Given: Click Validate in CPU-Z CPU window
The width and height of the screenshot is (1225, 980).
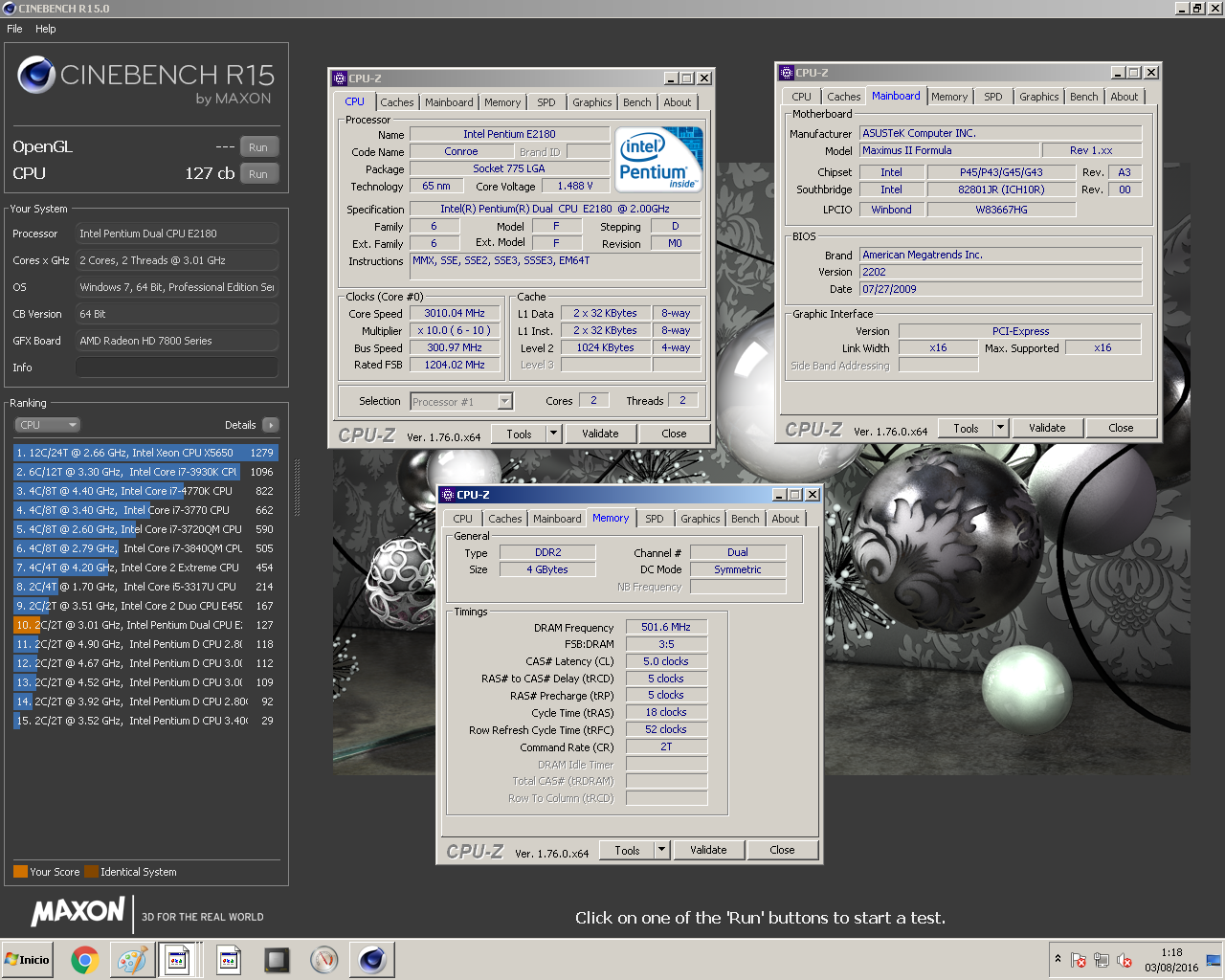Looking at the screenshot, I should (600, 434).
